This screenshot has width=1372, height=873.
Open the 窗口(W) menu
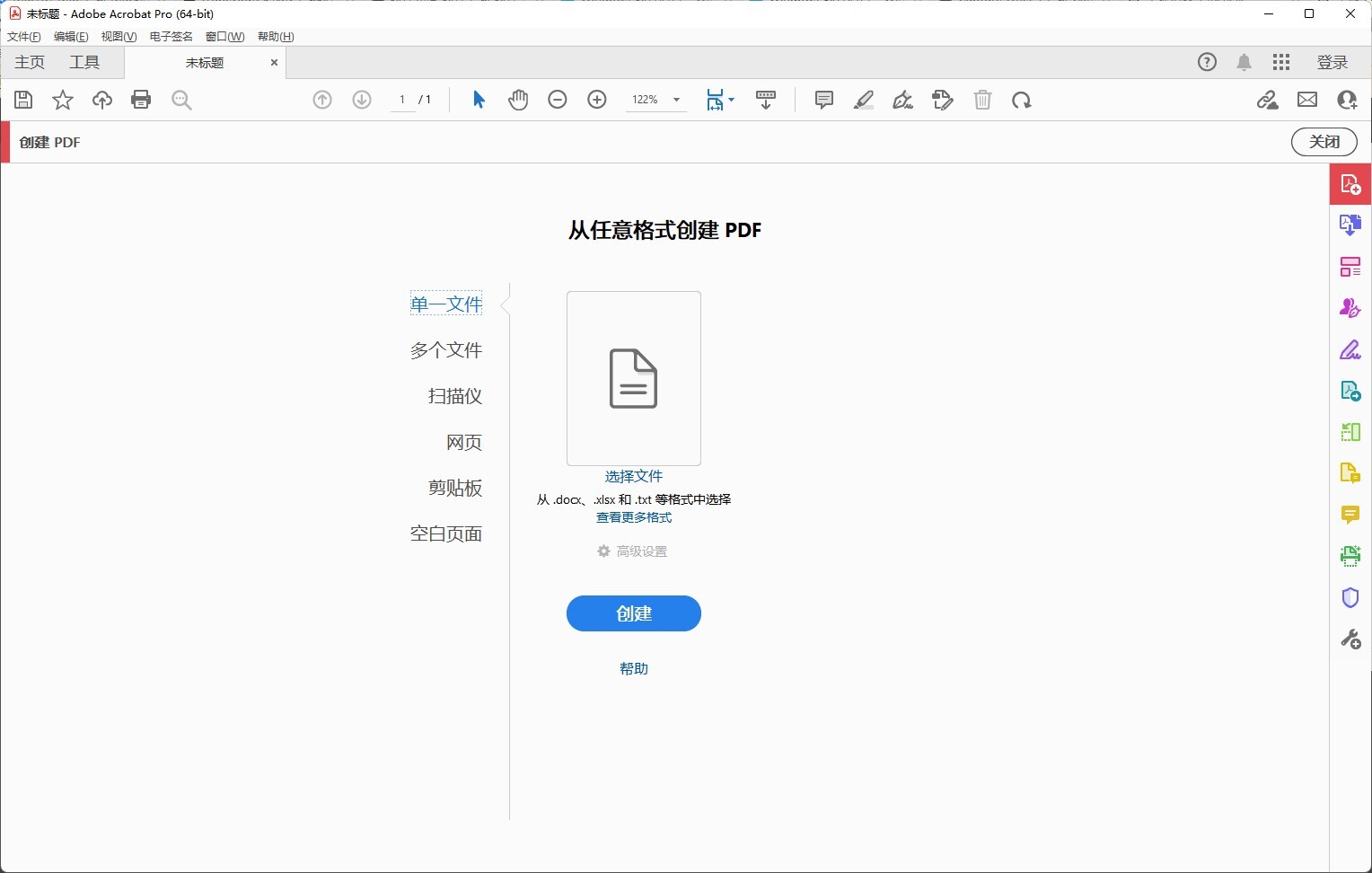pos(224,37)
